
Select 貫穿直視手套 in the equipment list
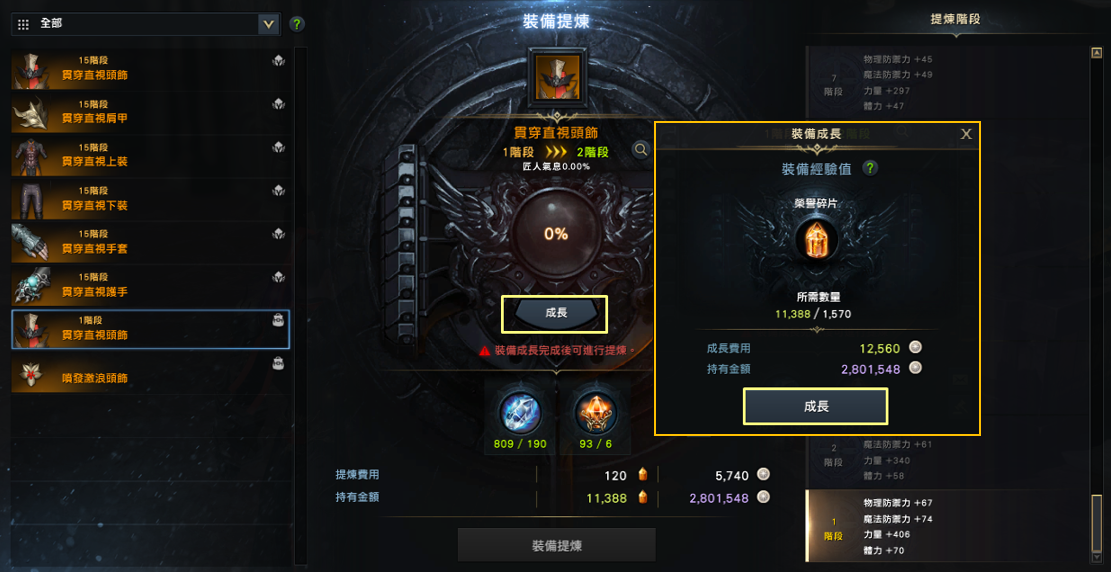coord(151,242)
